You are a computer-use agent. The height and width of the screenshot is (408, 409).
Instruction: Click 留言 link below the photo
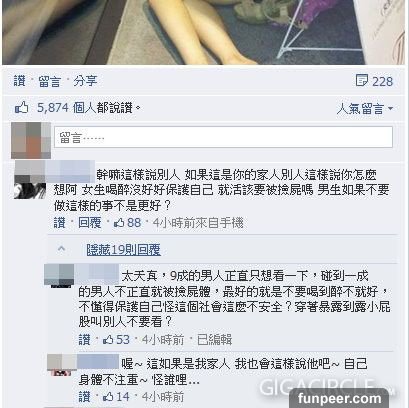pyautogui.click(x=49, y=81)
